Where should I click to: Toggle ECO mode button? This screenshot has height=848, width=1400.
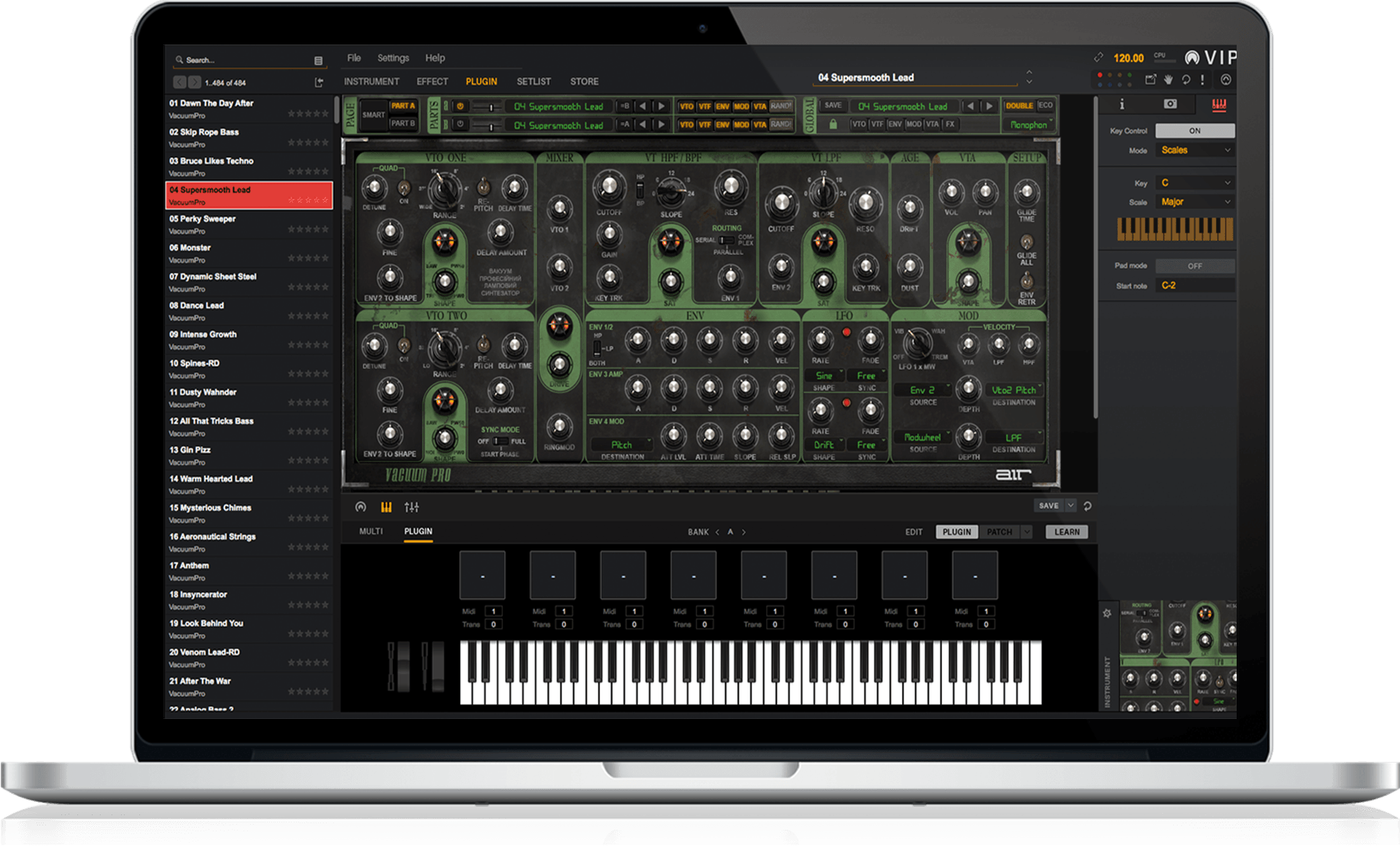[1045, 106]
